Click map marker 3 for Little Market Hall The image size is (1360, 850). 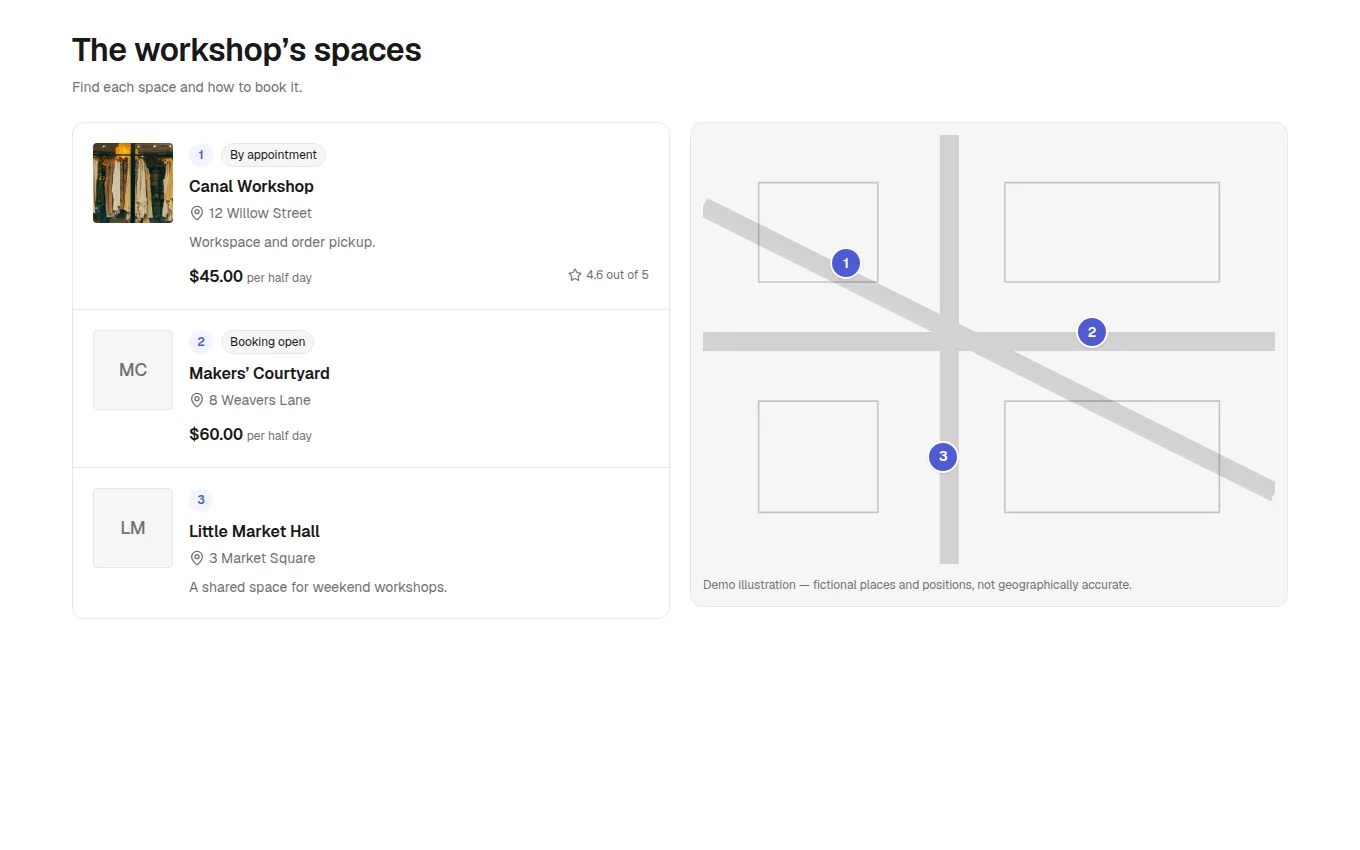point(943,457)
